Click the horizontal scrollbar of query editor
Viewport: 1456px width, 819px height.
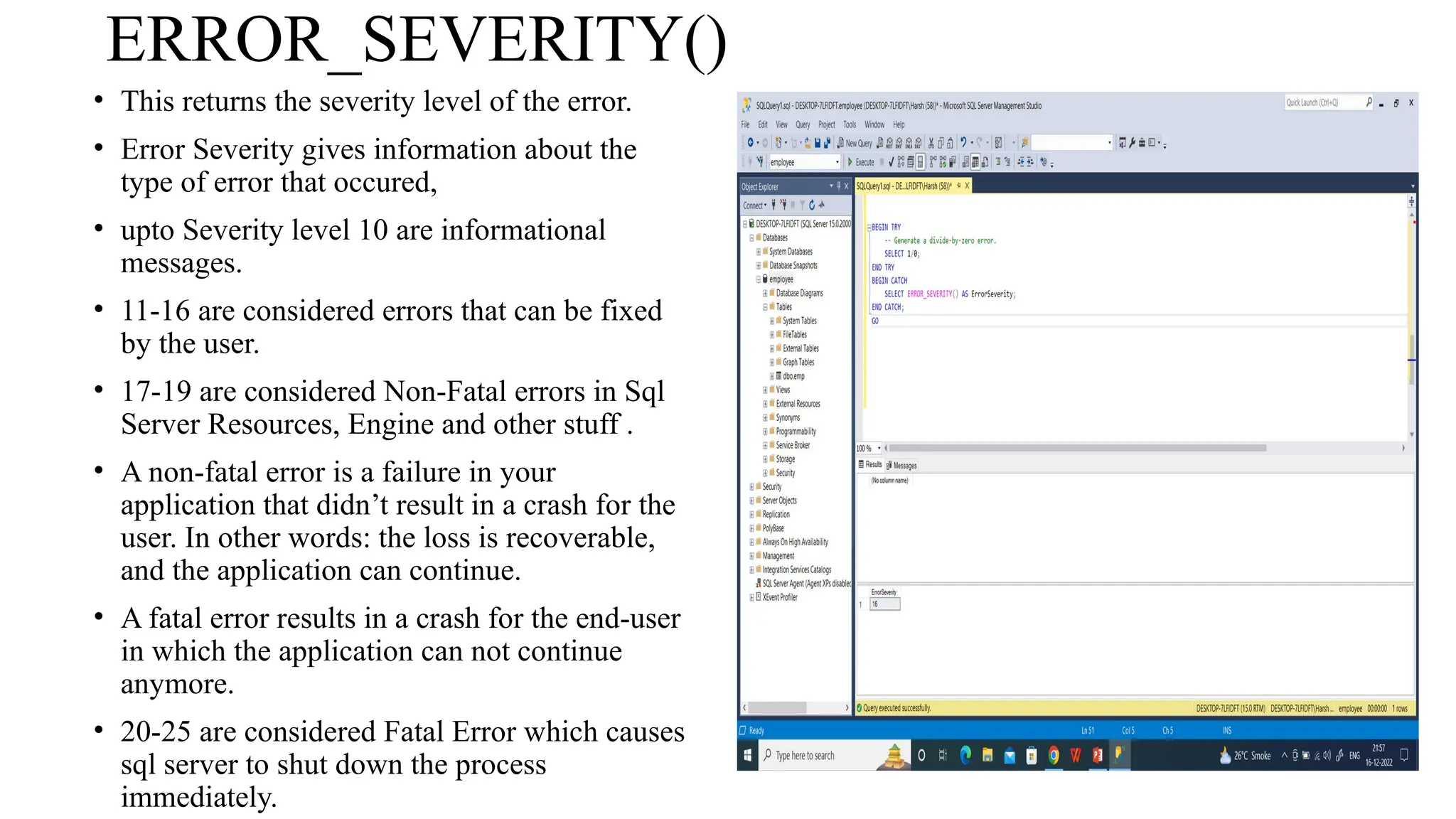pos(1077,448)
